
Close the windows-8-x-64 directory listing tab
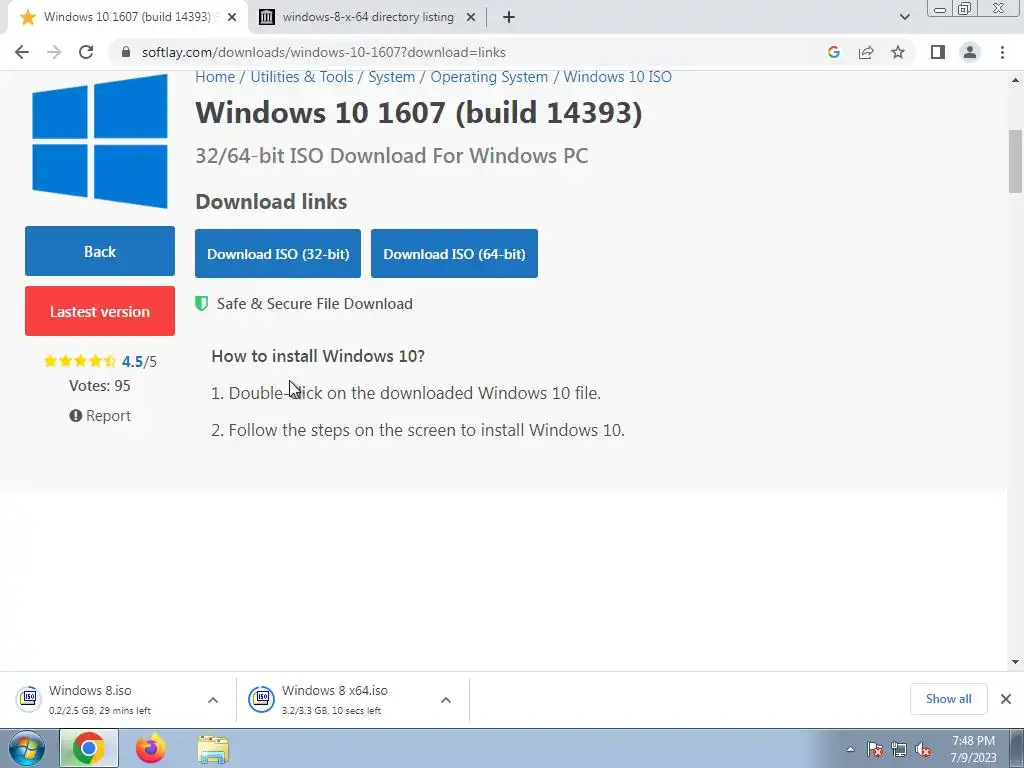pyautogui.click(x=471, y=17)
